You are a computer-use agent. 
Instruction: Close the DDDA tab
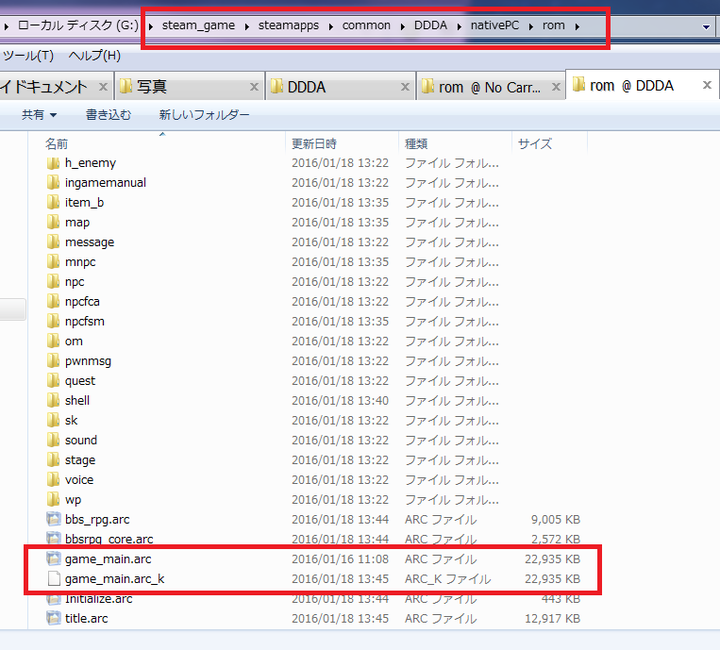coord(405,87)
